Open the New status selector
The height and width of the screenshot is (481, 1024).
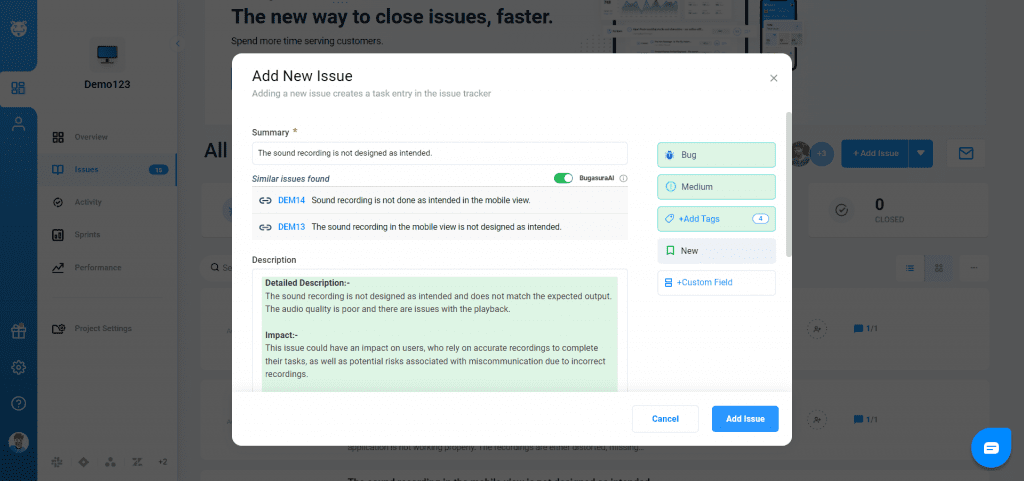(x=716, y=251)
